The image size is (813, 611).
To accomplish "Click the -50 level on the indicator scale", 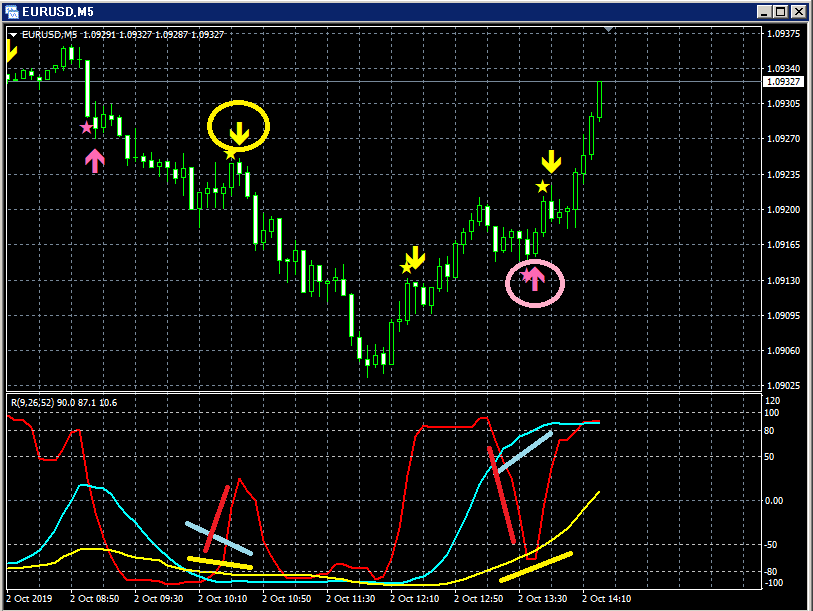I will (x=771, y=545).
